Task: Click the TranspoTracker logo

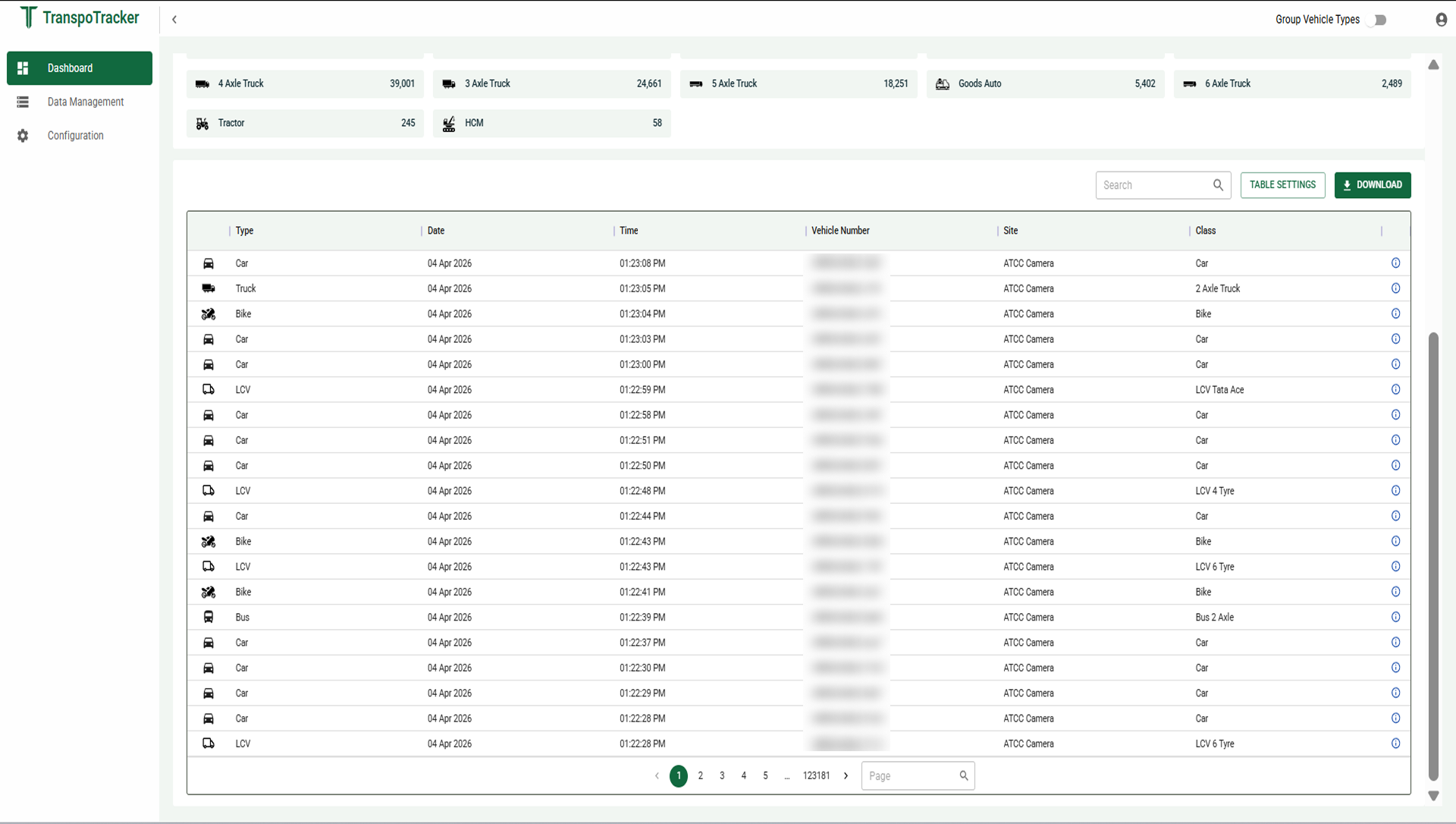Action: (x=80, y=17)
